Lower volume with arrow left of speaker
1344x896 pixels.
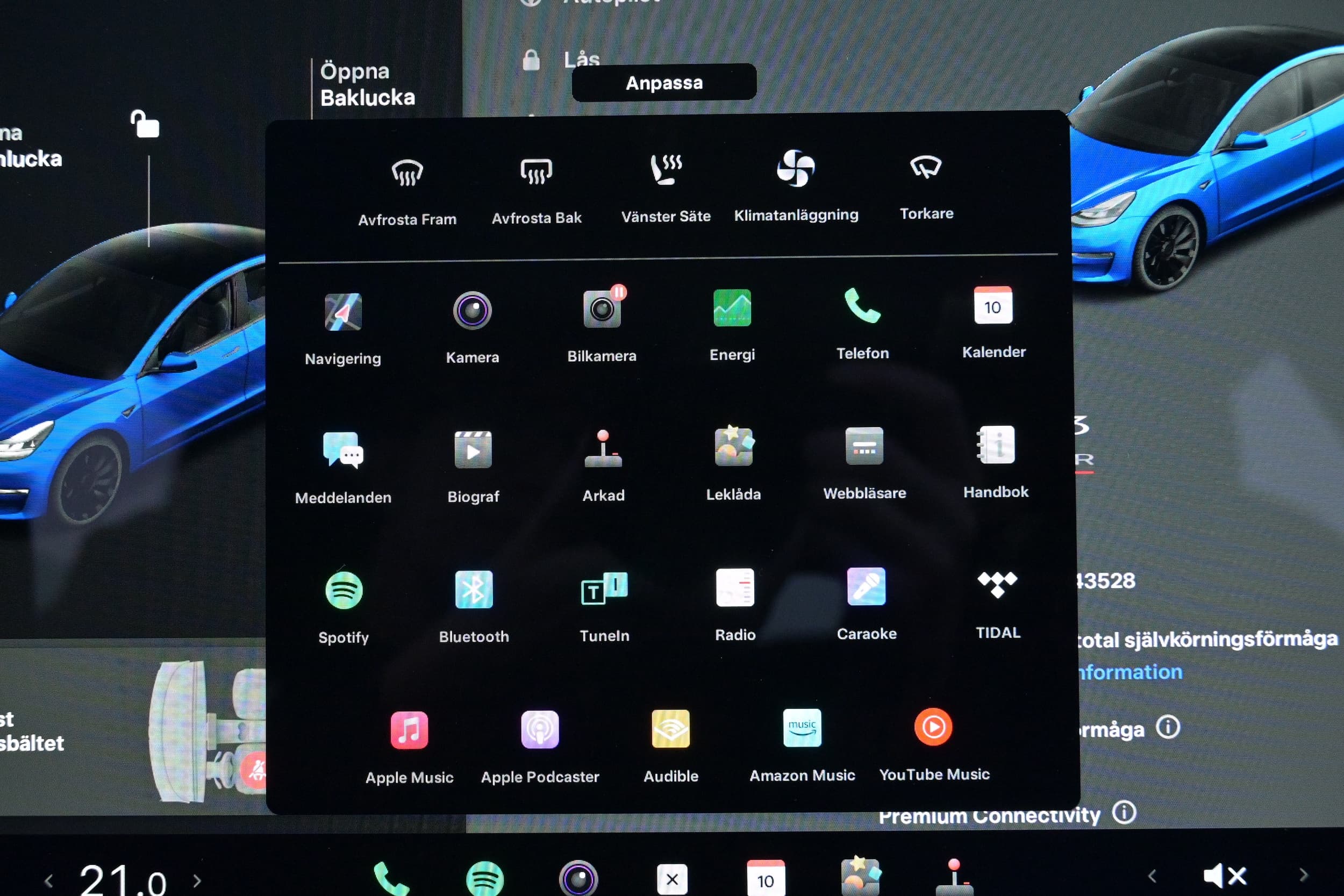(x=1153, y=876)
